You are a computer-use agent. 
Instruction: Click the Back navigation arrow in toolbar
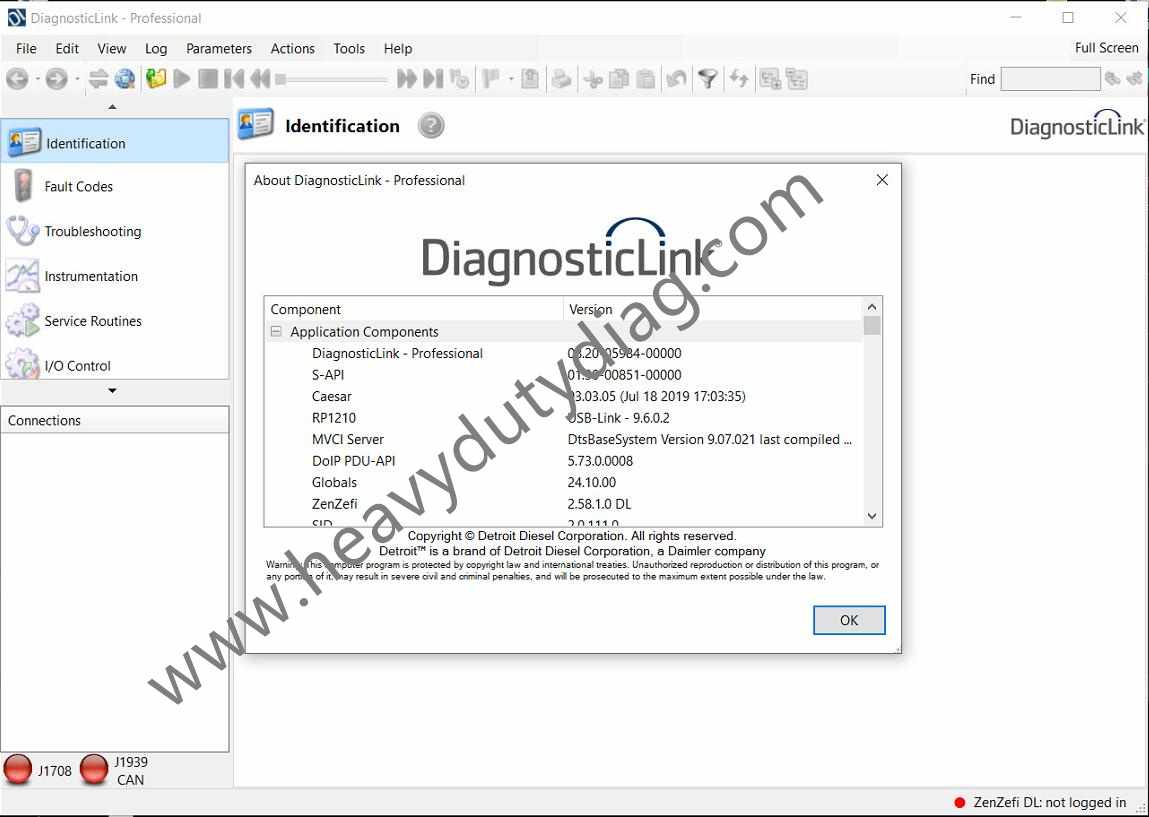pyautogui.click(x=18, y=79)
